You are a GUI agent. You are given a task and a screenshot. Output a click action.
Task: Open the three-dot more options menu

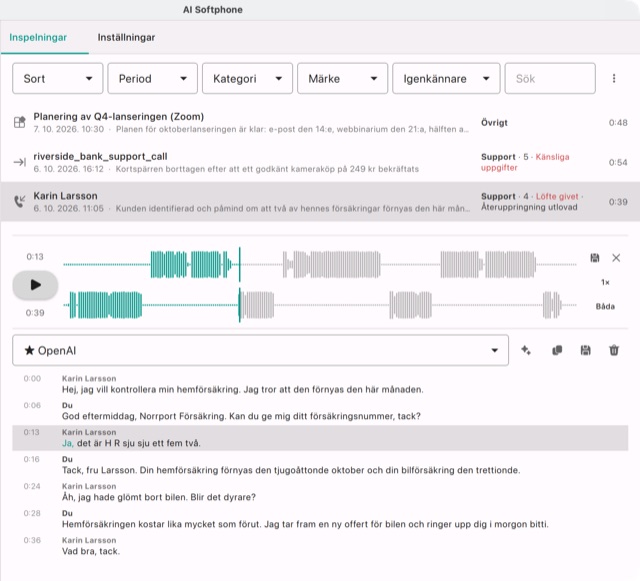pyautogui.click(x=614, y=78)
